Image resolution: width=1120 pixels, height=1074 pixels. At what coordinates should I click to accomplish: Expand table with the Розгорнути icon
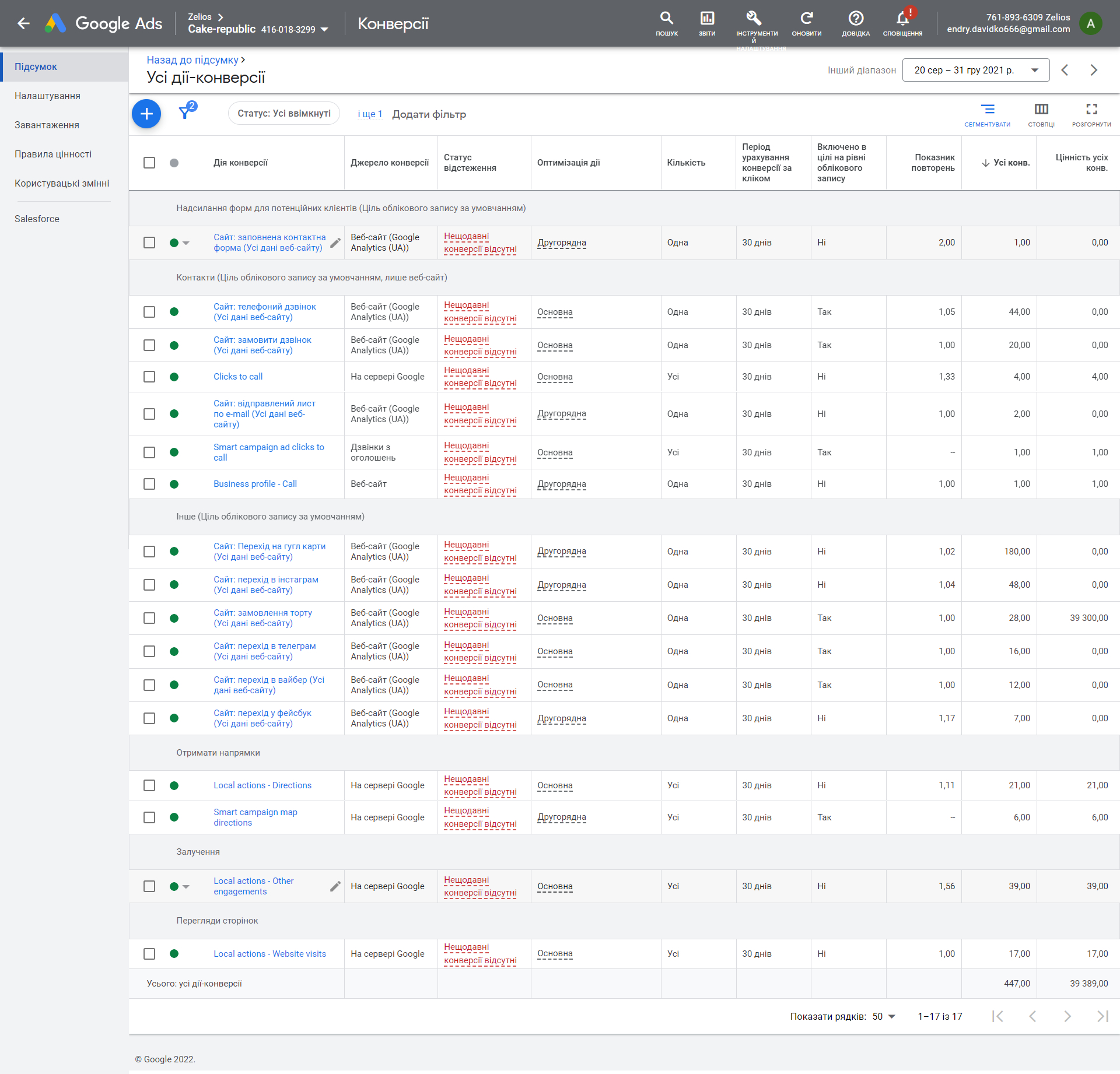(x=1091, y=115)
